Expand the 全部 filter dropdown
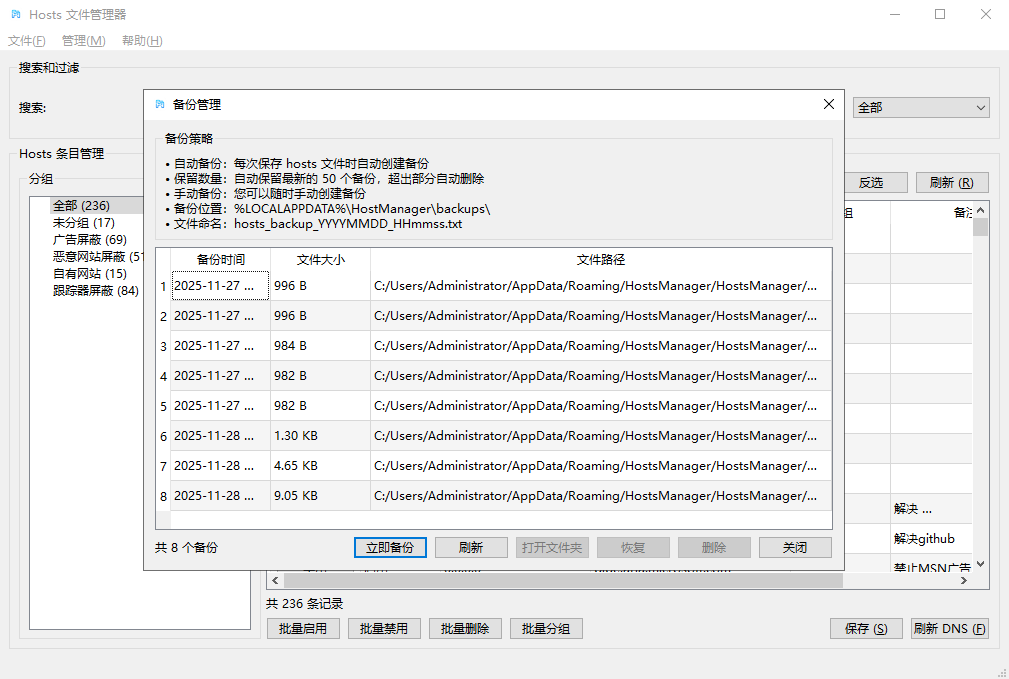Image resolution: width=1009 pixels, height=679 pixels. tap(920, 108)
